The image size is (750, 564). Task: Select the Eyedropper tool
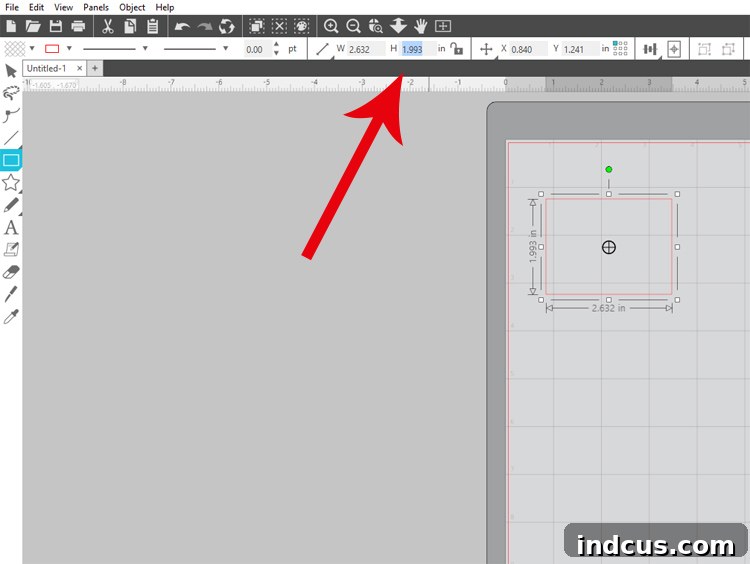point(11,316)
